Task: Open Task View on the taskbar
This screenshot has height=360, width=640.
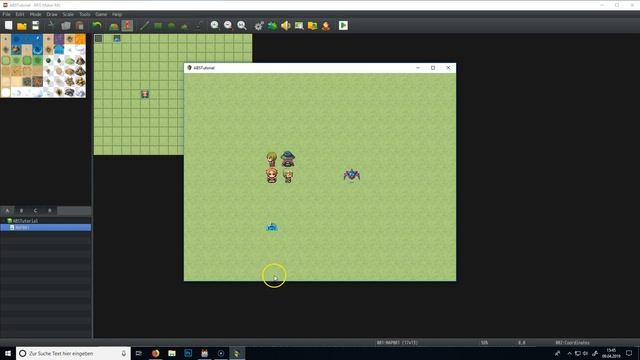Action: coord(139,353)
